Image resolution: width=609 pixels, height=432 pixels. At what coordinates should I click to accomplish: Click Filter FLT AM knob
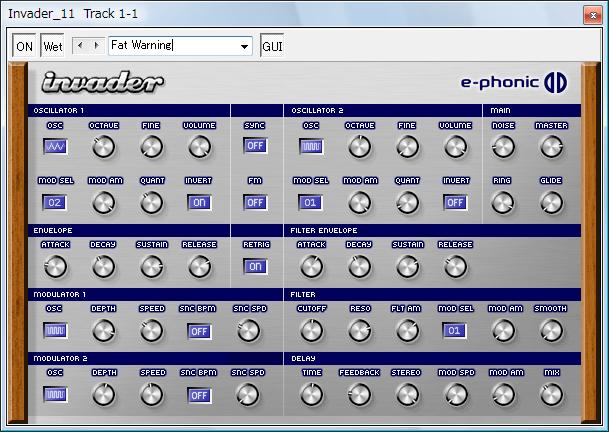(x=407, y=331)
